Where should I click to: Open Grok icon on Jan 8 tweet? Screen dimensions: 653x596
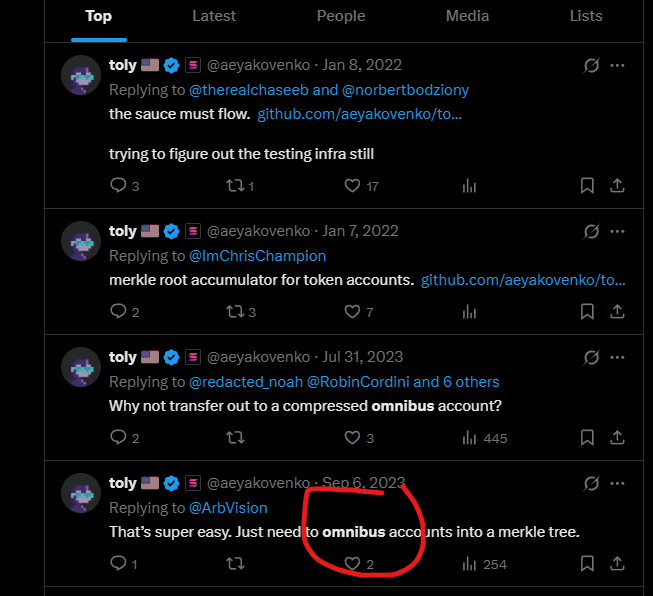pos(591,65)
